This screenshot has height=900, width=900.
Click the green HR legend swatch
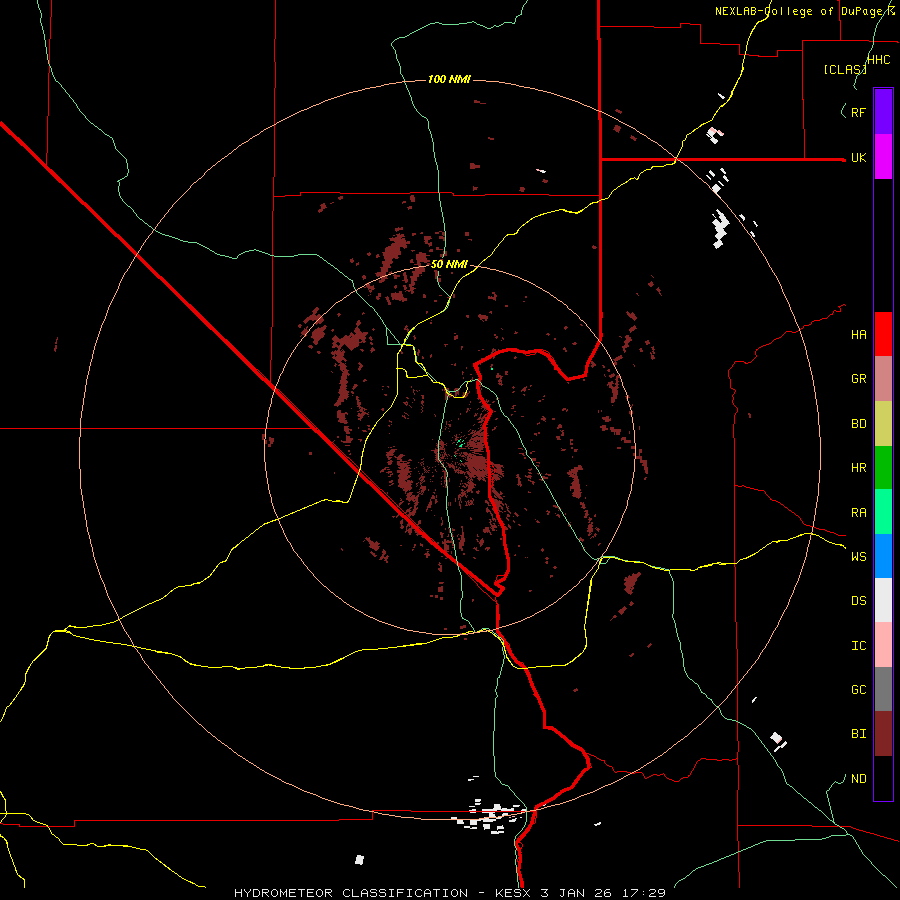[x=883, y=467]
